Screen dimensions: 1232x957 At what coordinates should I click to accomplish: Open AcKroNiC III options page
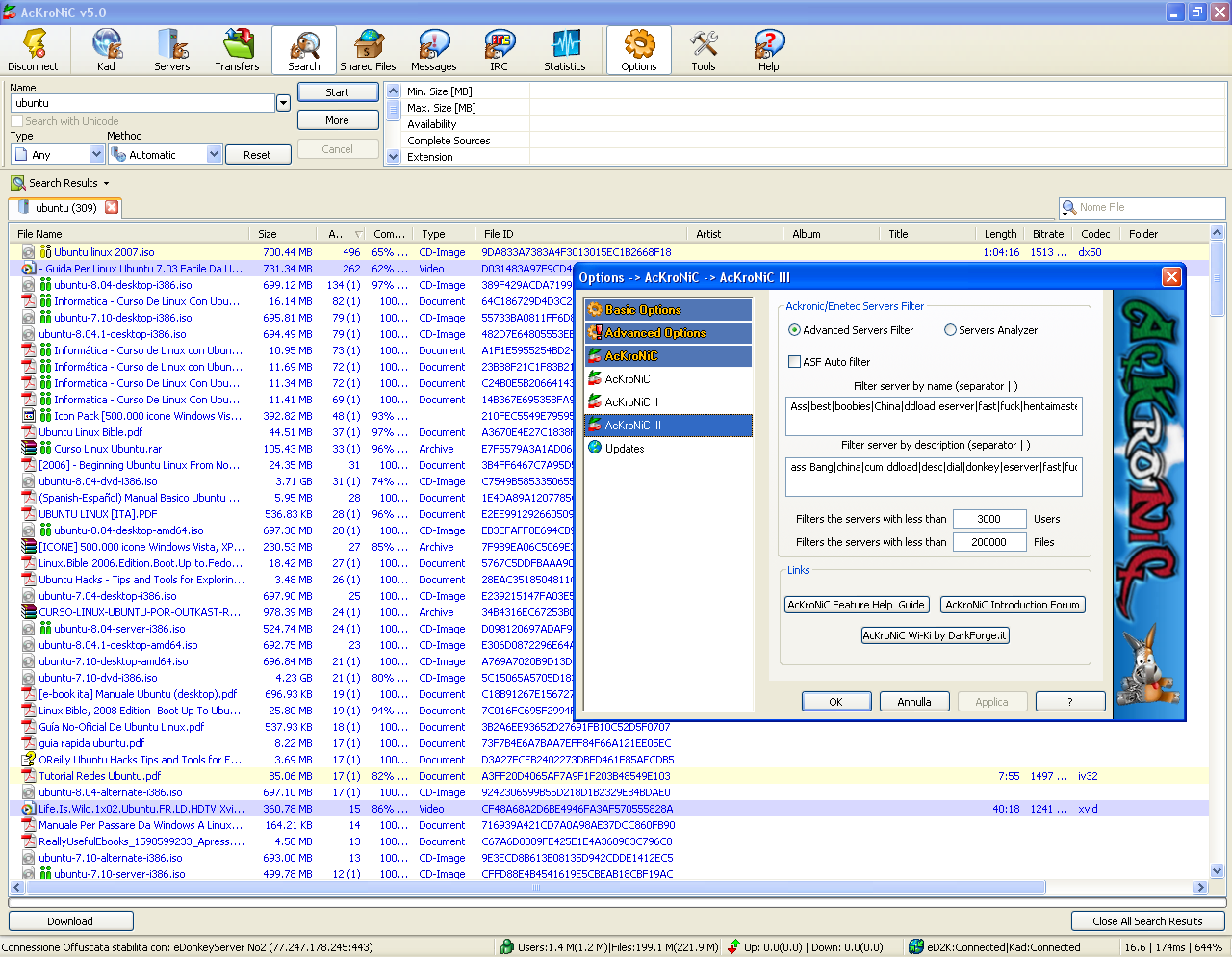668,426
